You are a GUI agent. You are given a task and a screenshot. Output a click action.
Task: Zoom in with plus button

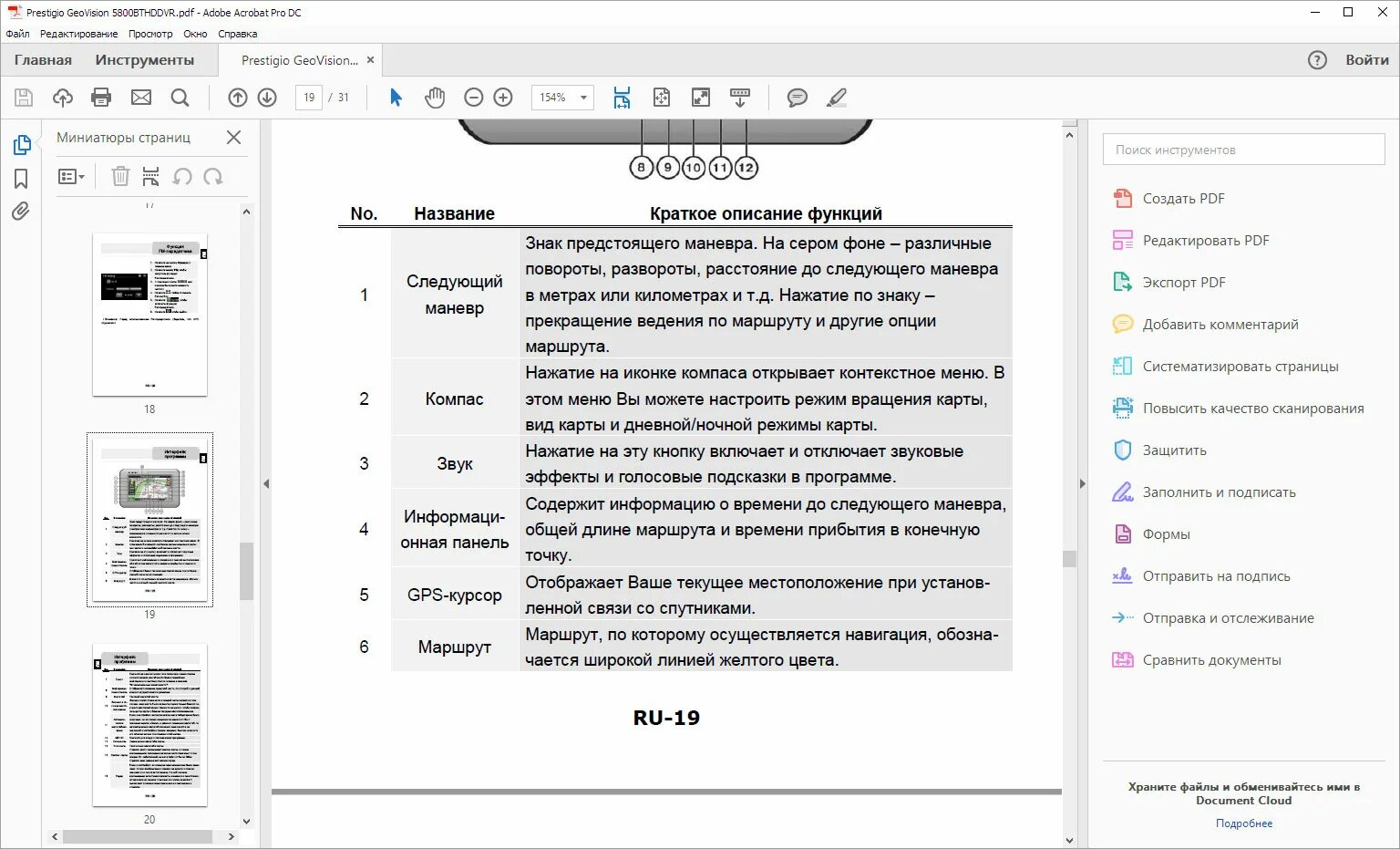point(503,98)
